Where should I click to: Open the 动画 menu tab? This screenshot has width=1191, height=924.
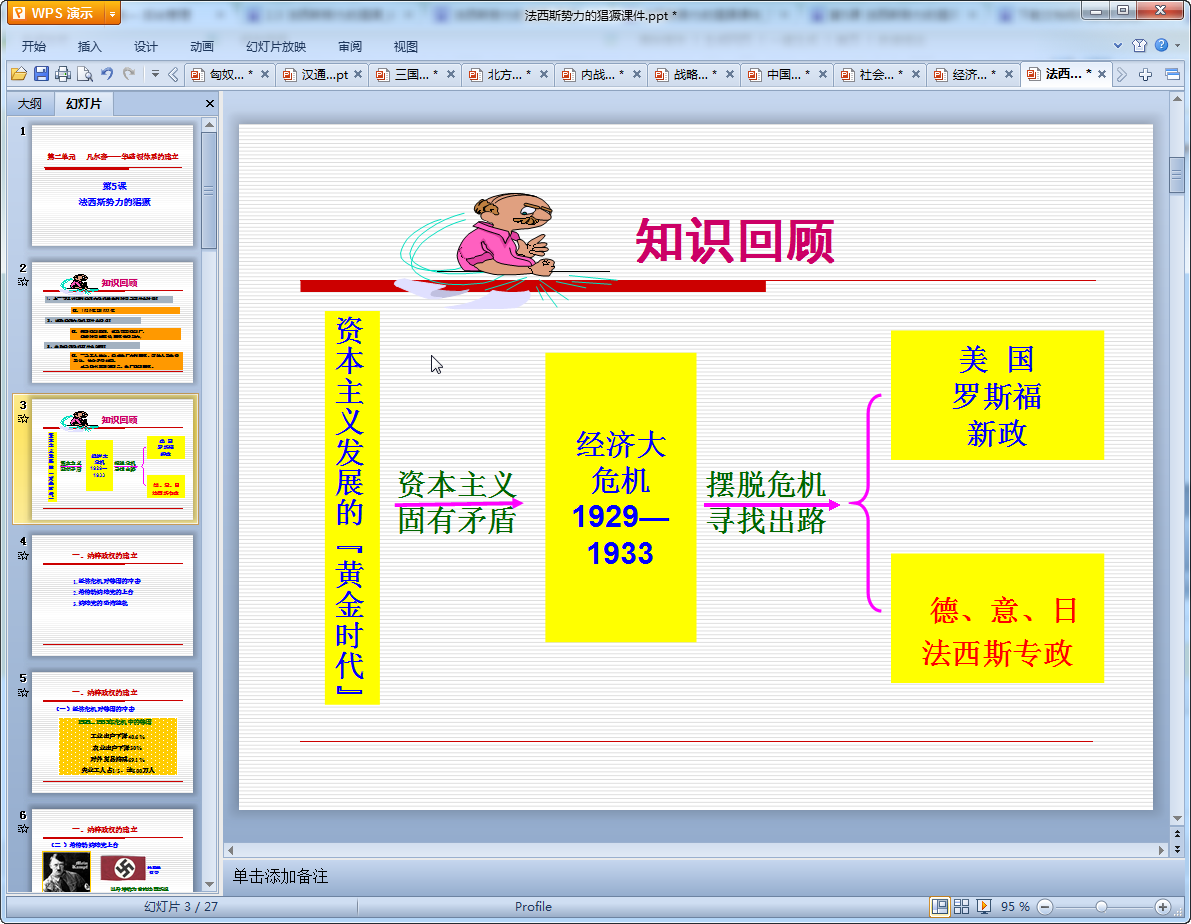pos(202,46)
